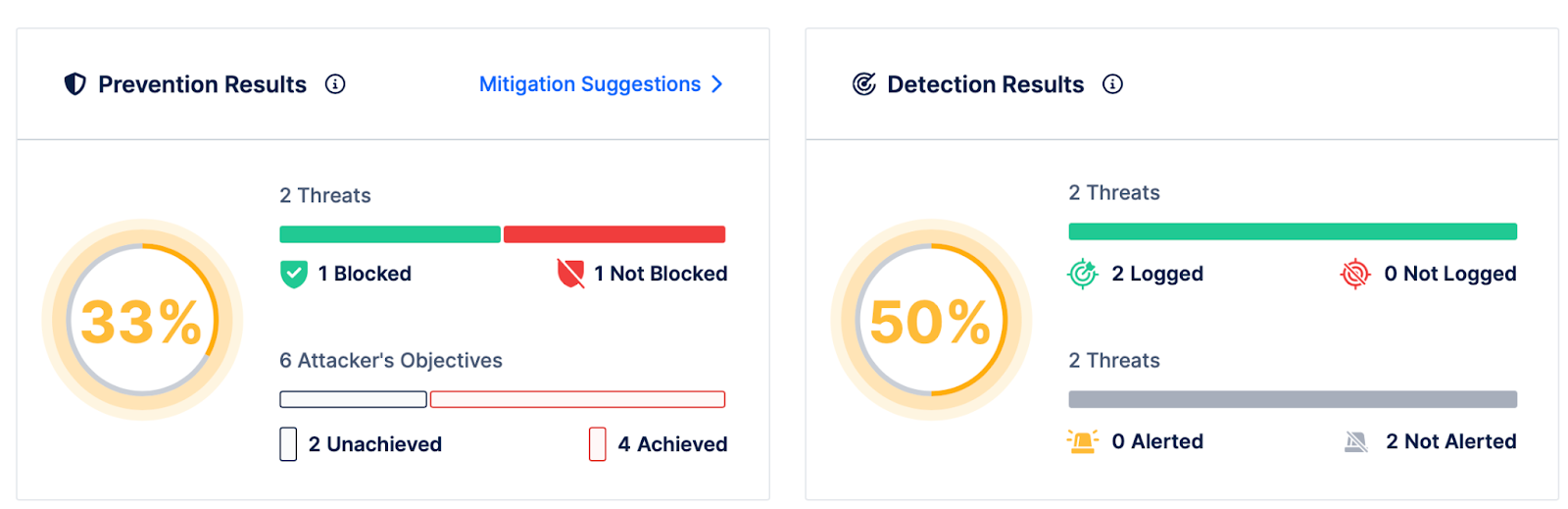The width and height of the screenshot is (1568, 509).
Task: Click the gray Not Alerted icon
Action: [1356, 442]
